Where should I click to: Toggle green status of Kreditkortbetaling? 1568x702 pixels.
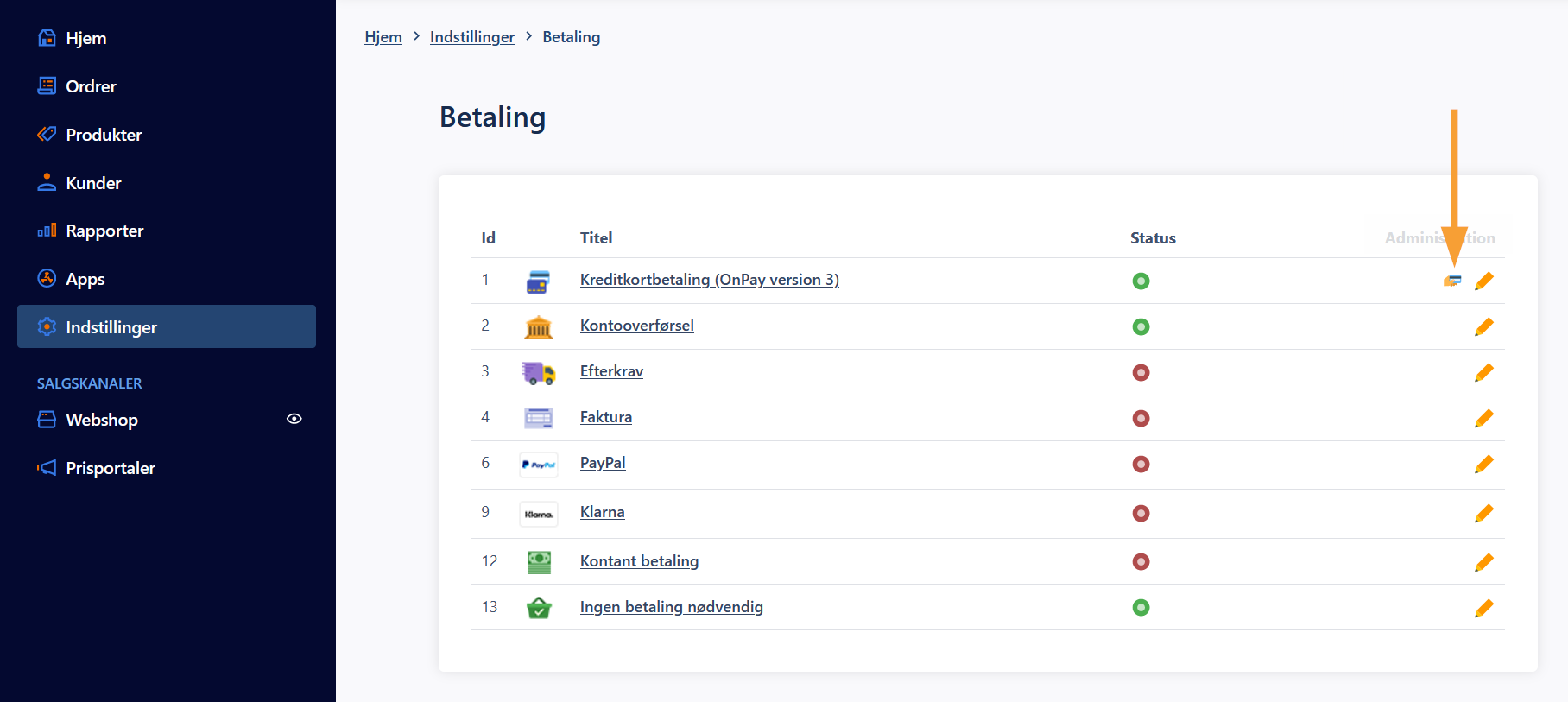(1141, 281)
